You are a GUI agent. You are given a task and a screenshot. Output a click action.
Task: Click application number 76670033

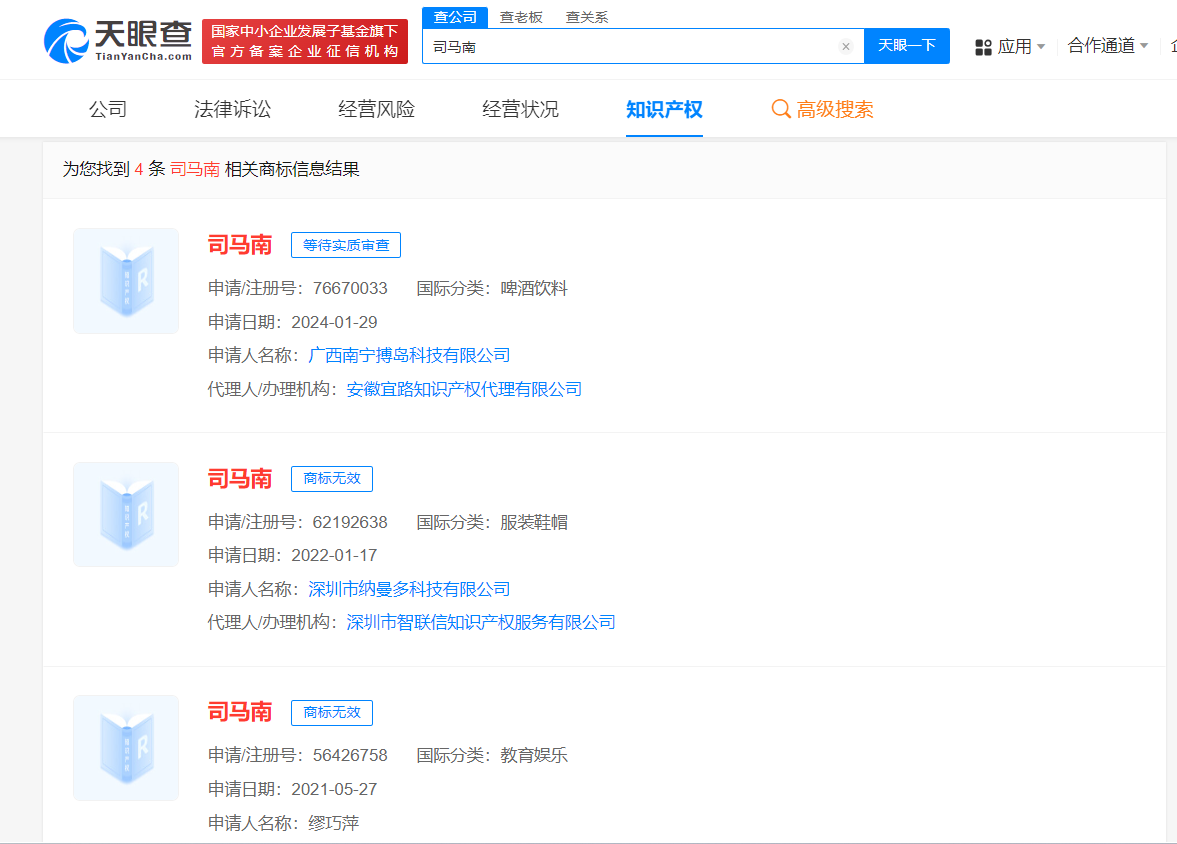(350, 288)
